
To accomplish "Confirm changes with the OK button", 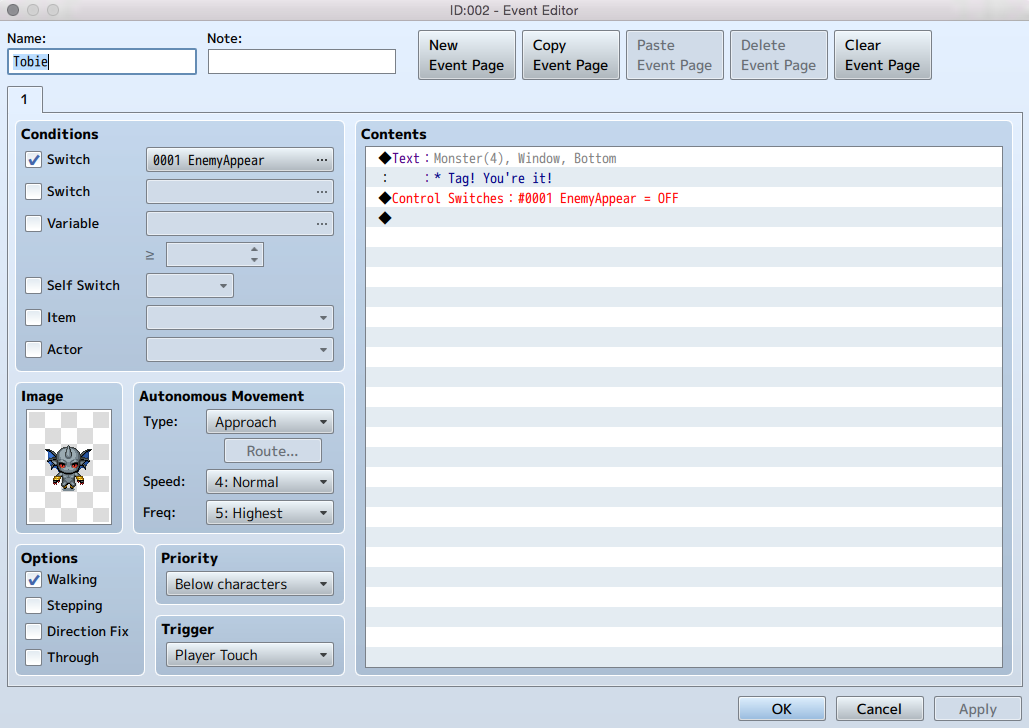I will tap(782, 709).
